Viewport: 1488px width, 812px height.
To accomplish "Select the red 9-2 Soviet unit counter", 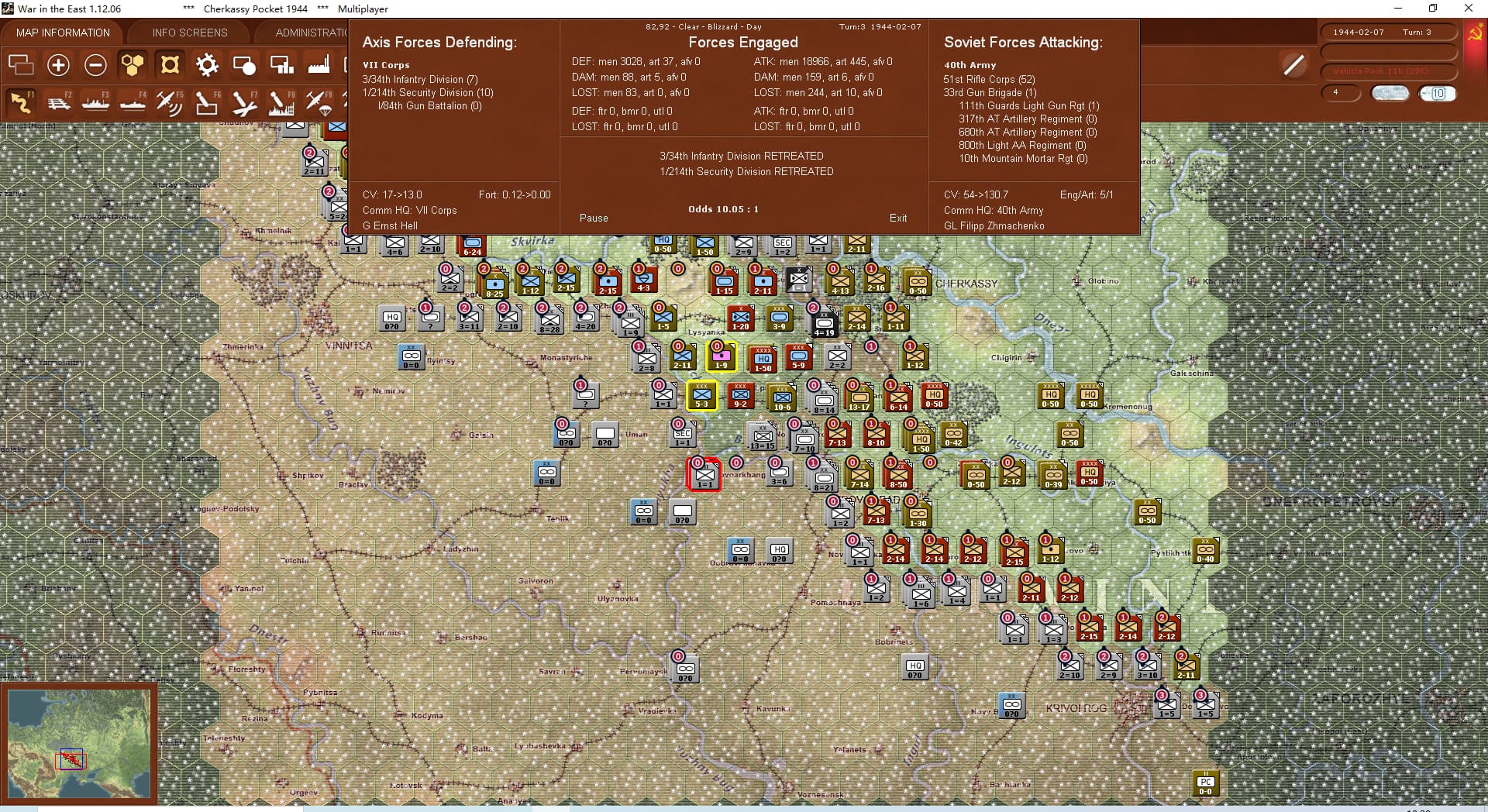I will pos(741,395).
